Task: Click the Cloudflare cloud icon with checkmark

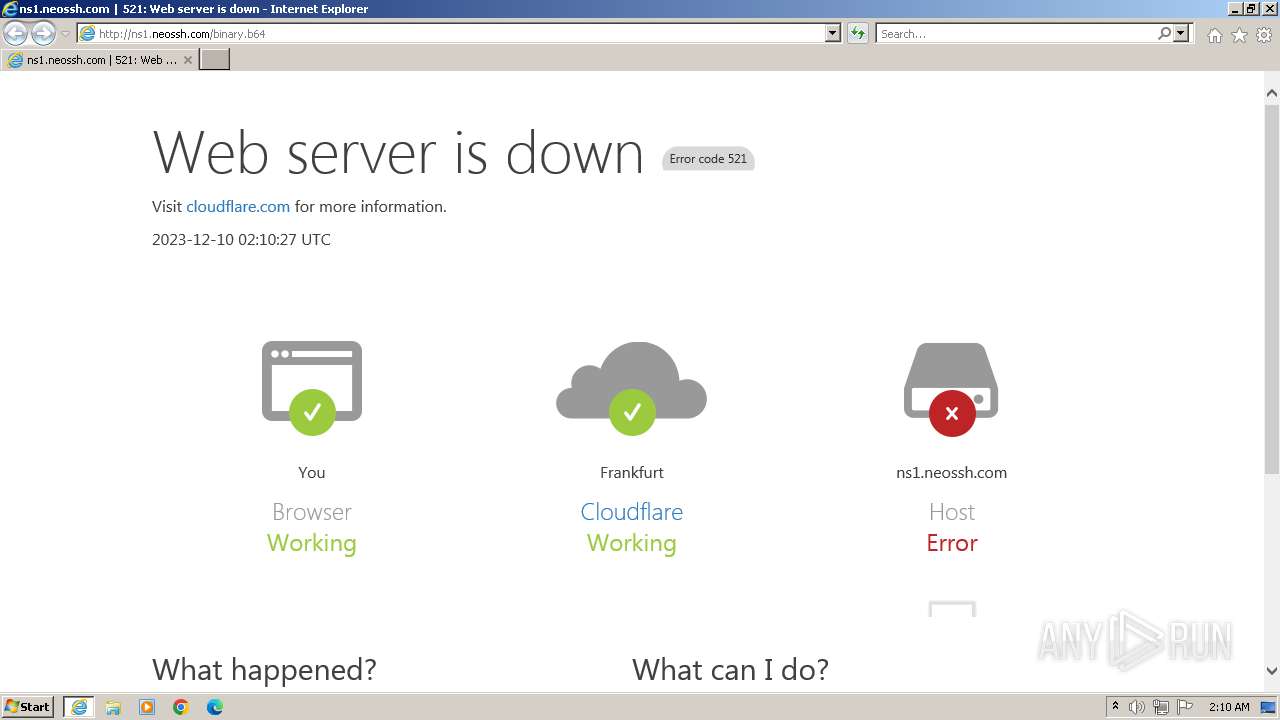Action: coord(631,388)
